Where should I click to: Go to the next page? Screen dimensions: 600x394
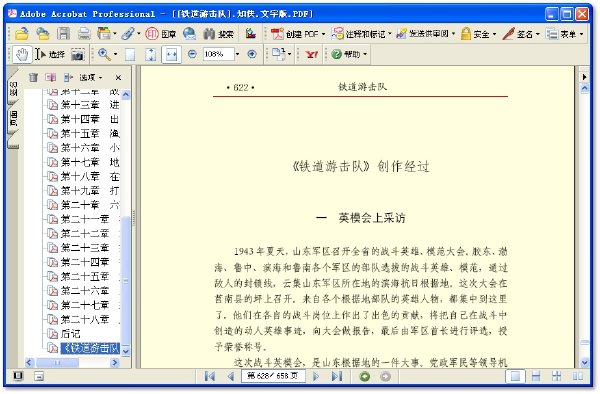(x=316, y=377)
